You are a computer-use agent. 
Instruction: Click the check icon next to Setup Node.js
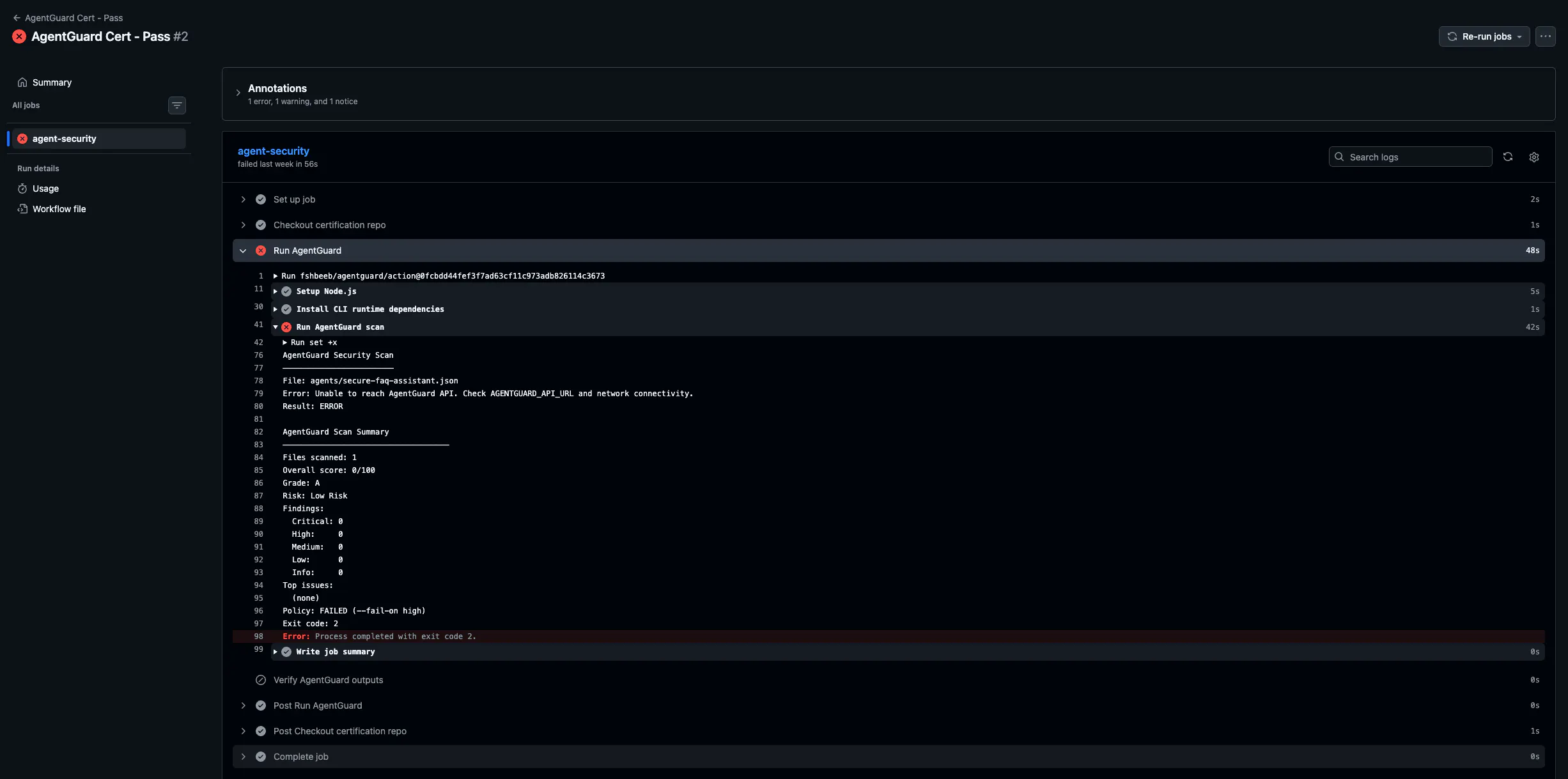[x=286, y=291]
